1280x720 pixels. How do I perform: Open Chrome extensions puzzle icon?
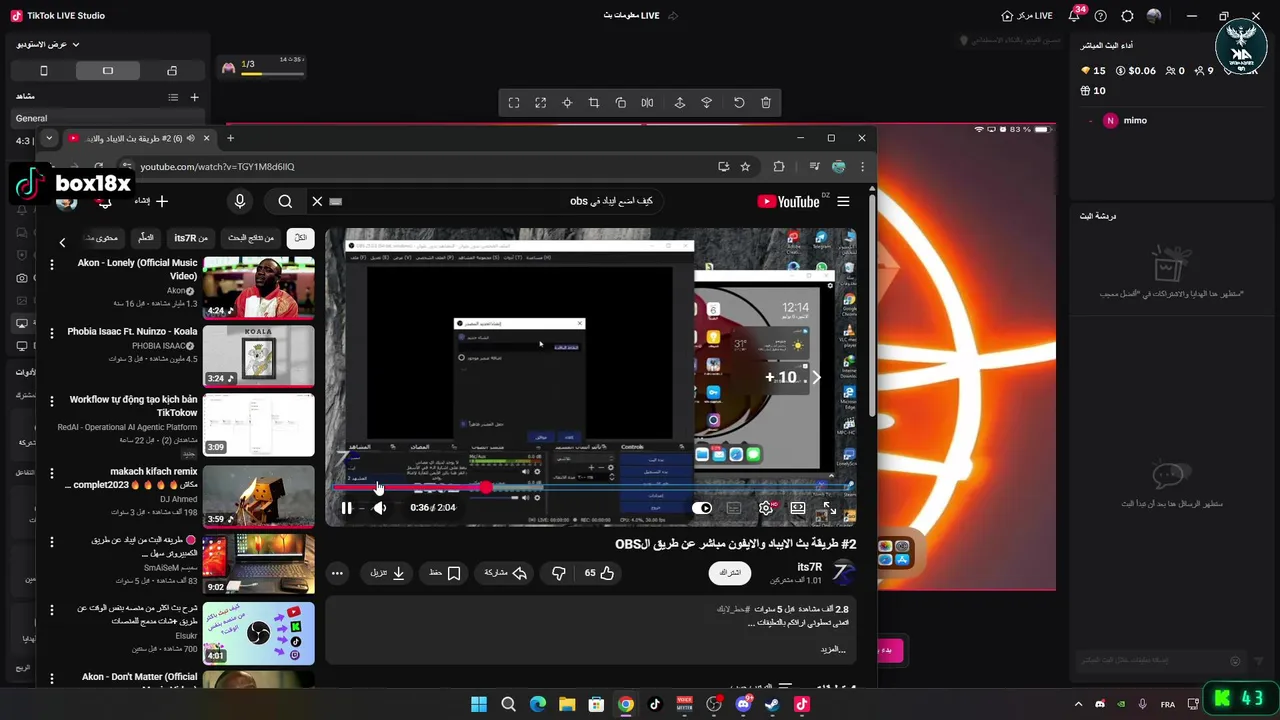779,167
